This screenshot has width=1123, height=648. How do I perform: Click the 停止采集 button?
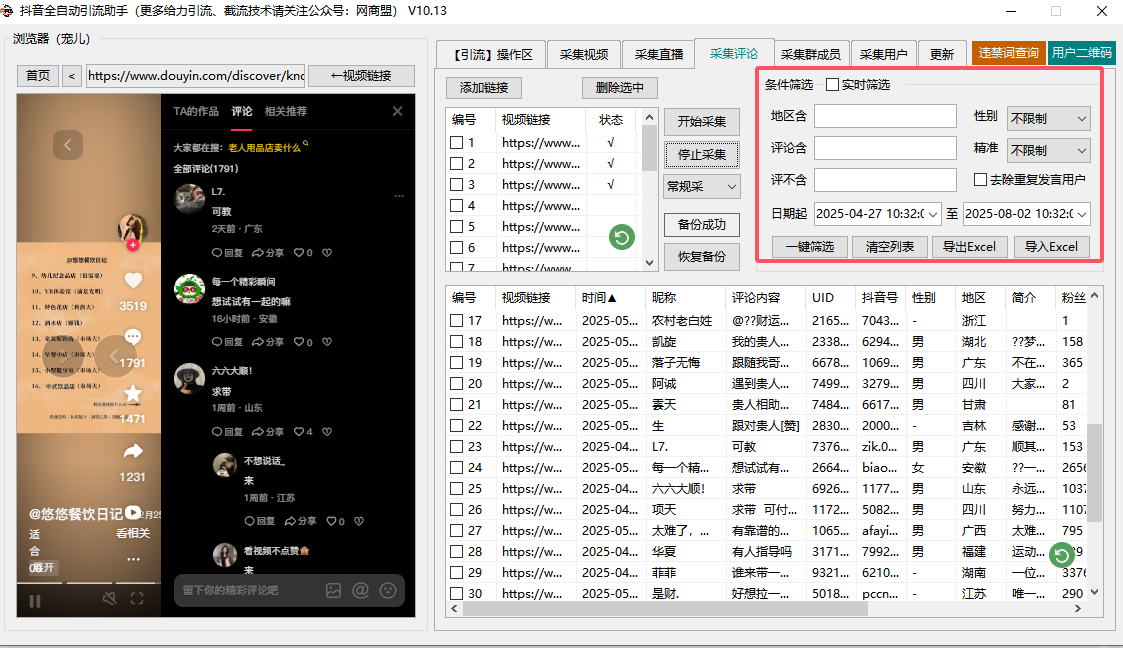click(702, 154)
